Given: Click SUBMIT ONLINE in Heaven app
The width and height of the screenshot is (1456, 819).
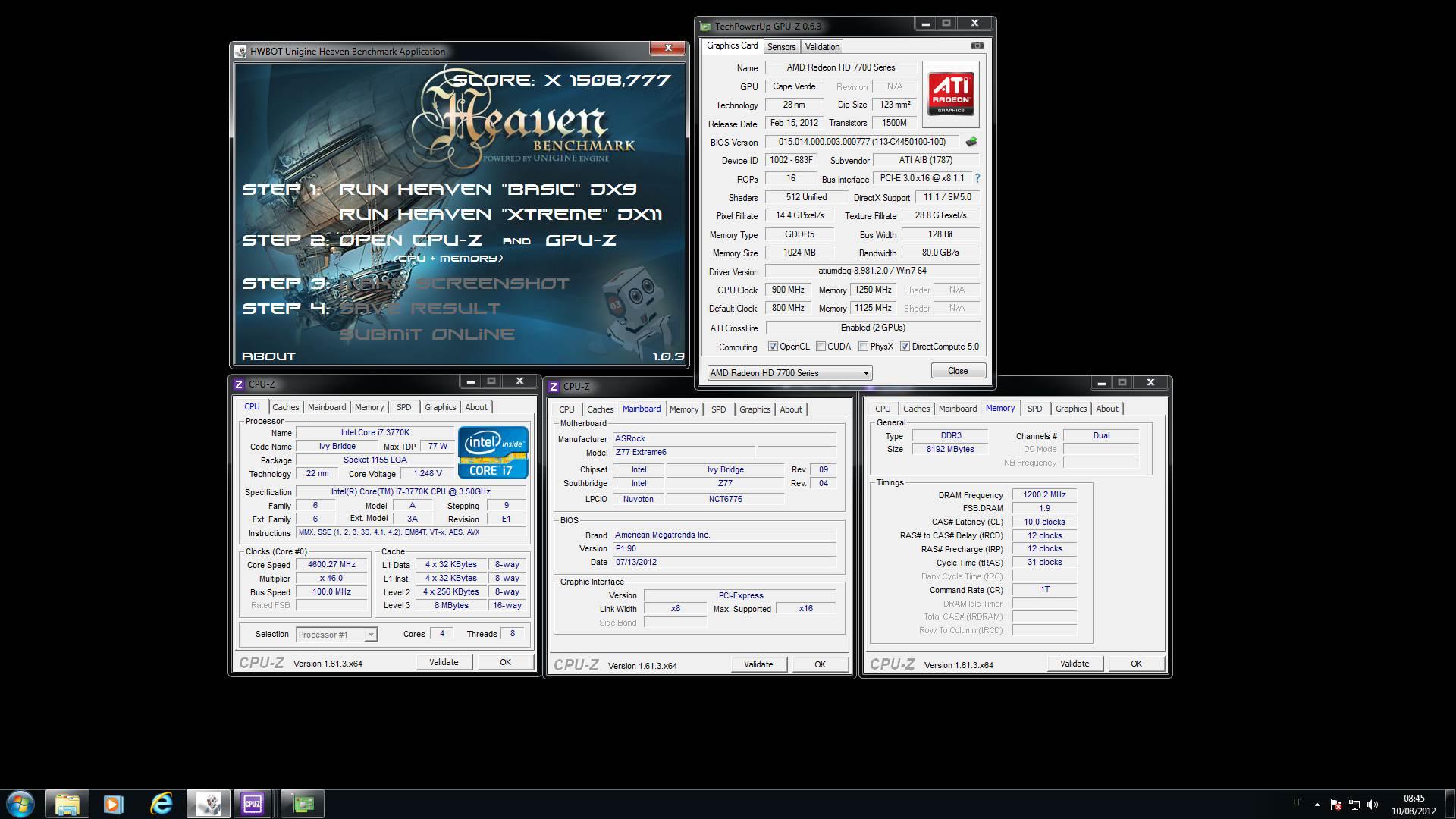Looking at the screenshot, I should (427, 334).
